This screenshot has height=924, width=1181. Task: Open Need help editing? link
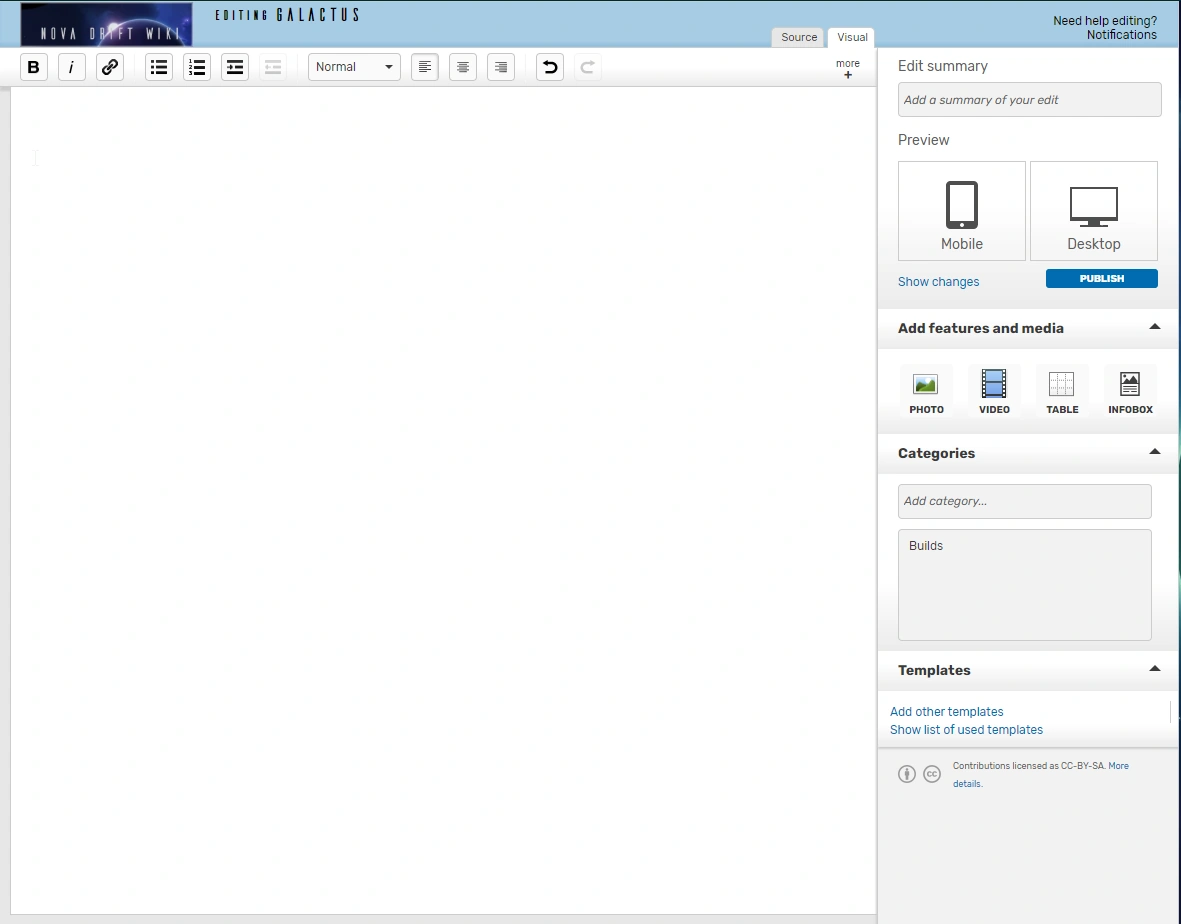(x=1105, y=21)
